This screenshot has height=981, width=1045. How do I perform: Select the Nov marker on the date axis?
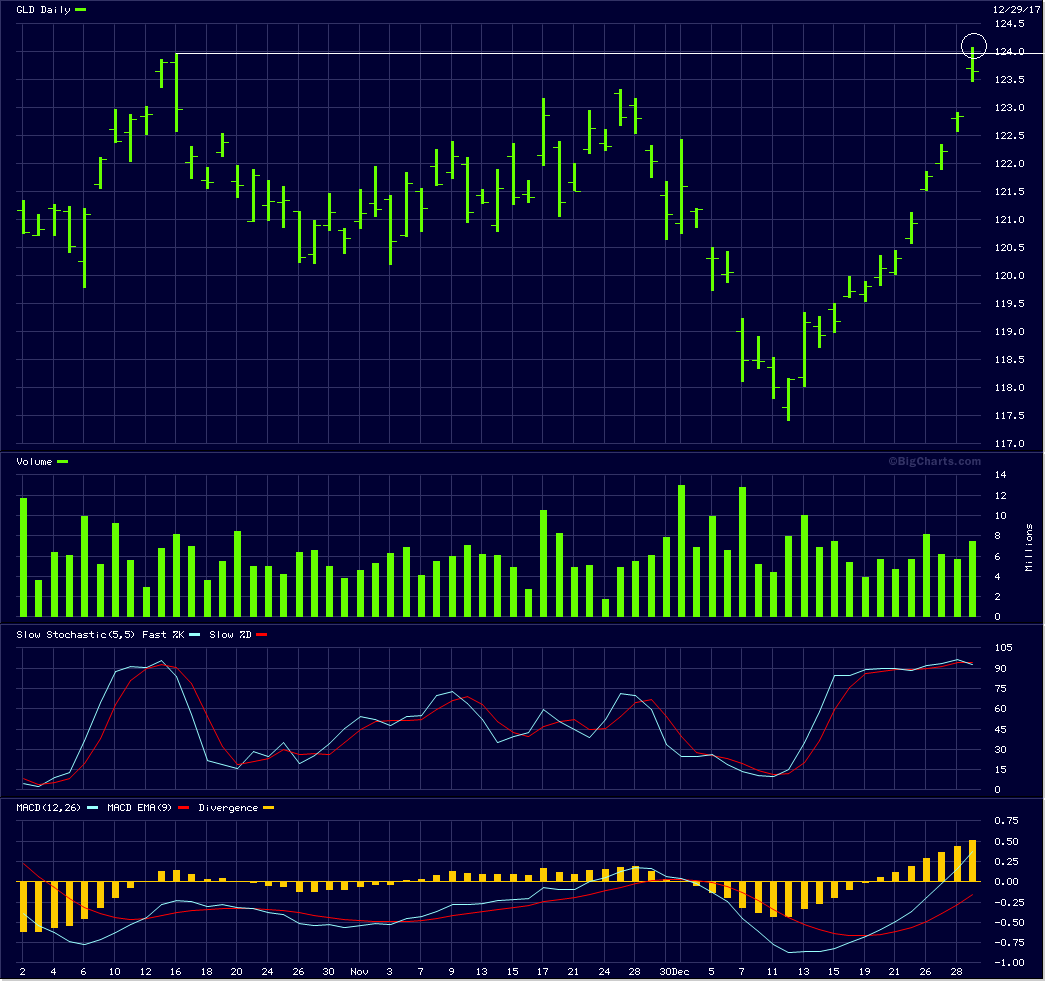pyautogui.click(x=358, y=971)
